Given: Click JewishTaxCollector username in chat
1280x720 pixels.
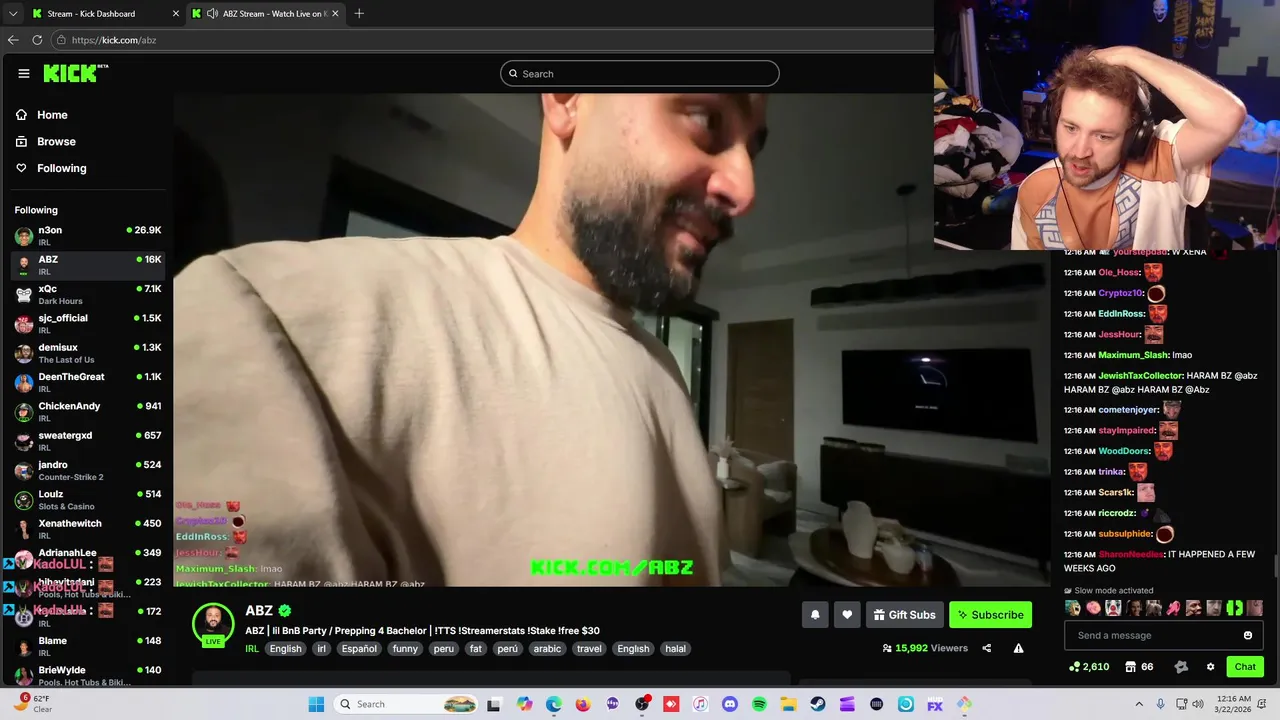Looking at the screenshot, I should point(1141,376).
